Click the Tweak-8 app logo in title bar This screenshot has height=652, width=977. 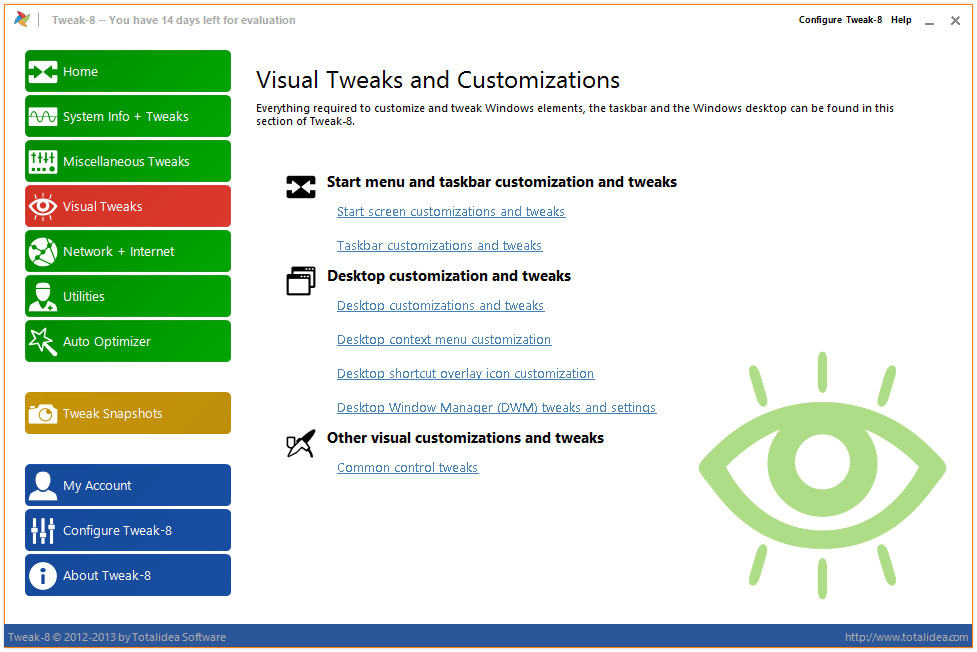point(22,19)
